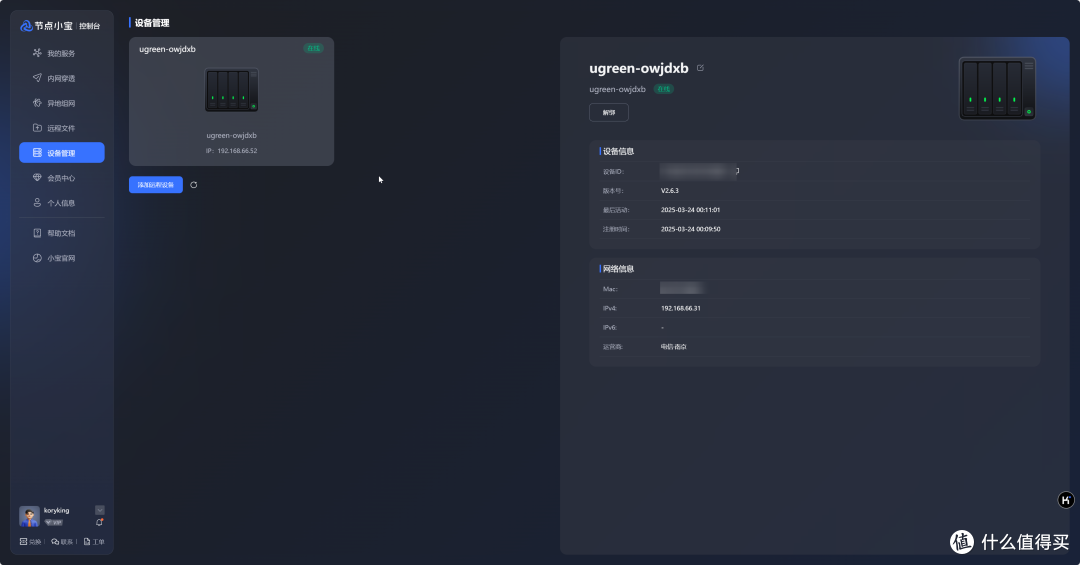Click the timestamp 2025-03-24 00:11:01
Image resolution: width=1080 pixels, height=565 pixels.
click(x=690, y=209)
